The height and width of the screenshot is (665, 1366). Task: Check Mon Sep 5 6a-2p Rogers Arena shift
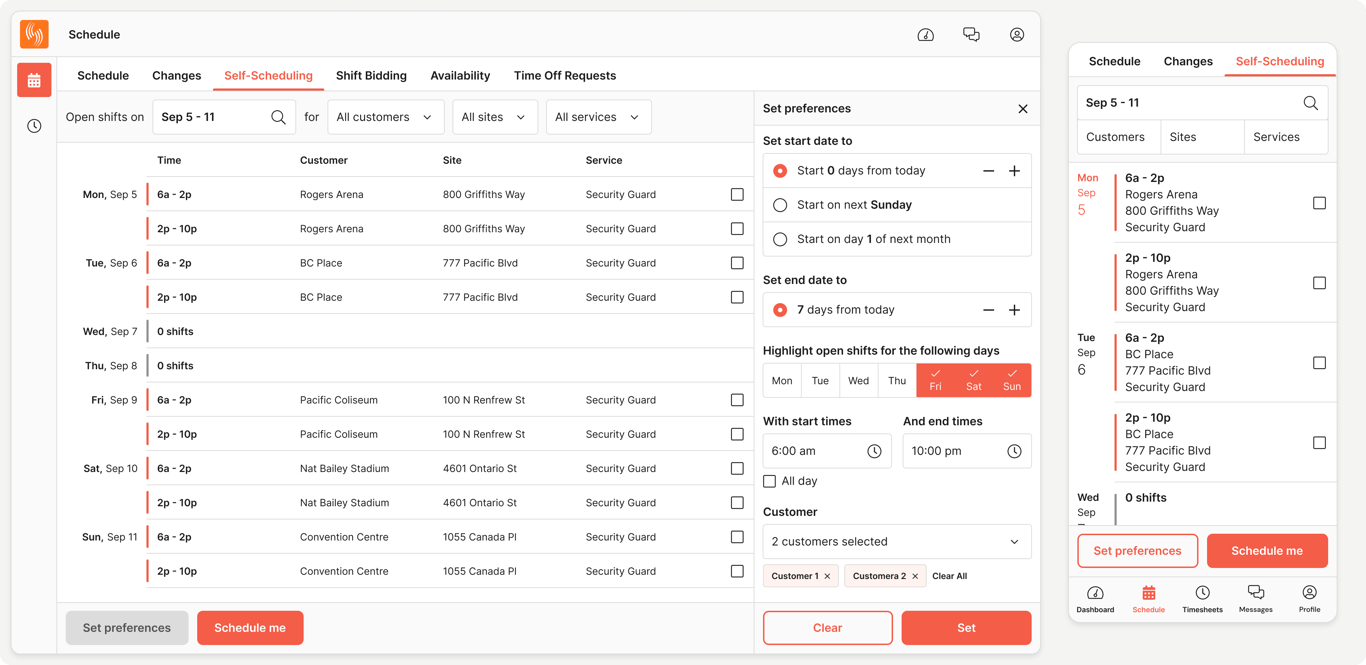(x=737, y=194)
